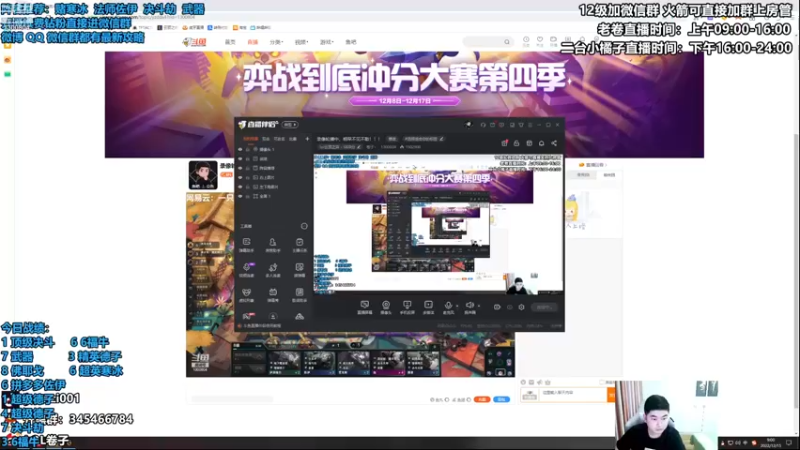Expand microphone options arrow
Screen dimensions: 800x450
457,306
